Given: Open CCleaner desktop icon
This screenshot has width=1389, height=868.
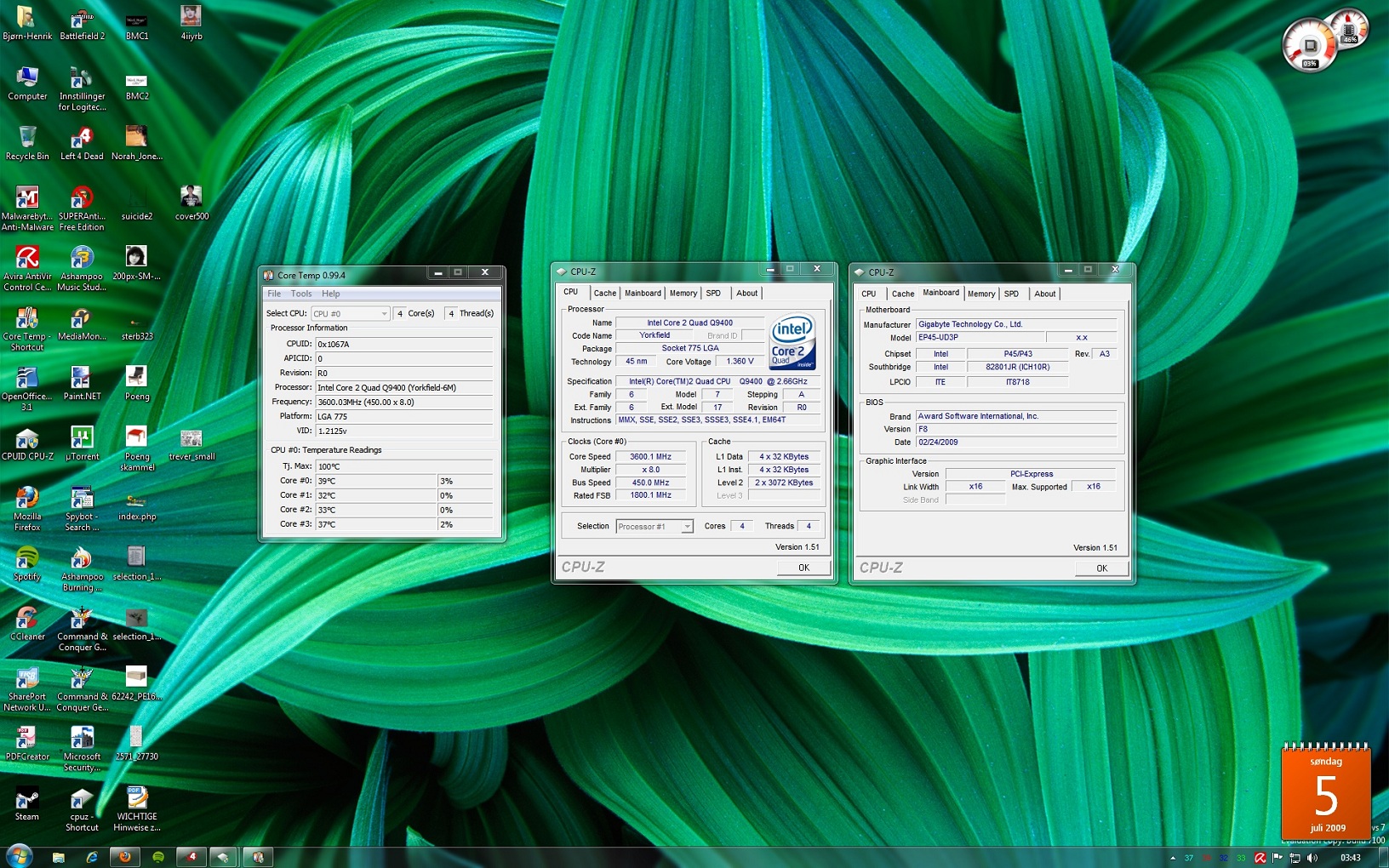Looking at the screenshot, I should 27,624.
